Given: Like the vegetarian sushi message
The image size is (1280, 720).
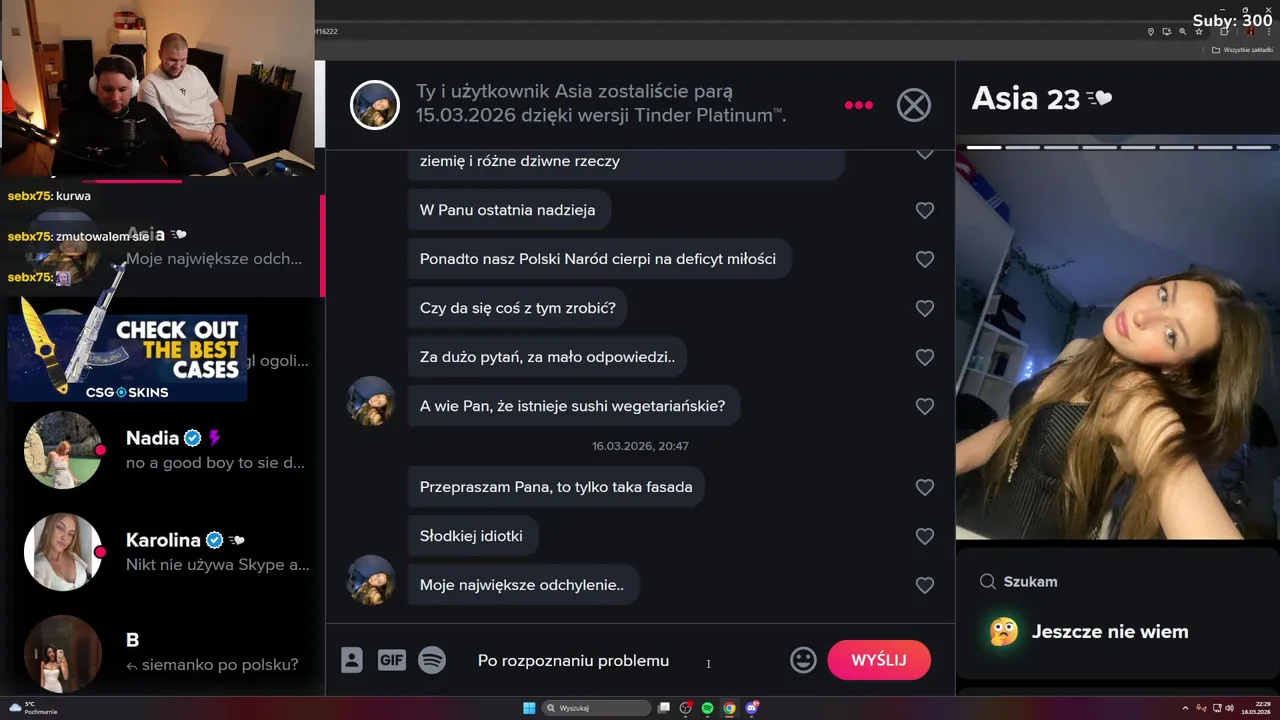Looking at the screenshot, I should tap(925, 406).
